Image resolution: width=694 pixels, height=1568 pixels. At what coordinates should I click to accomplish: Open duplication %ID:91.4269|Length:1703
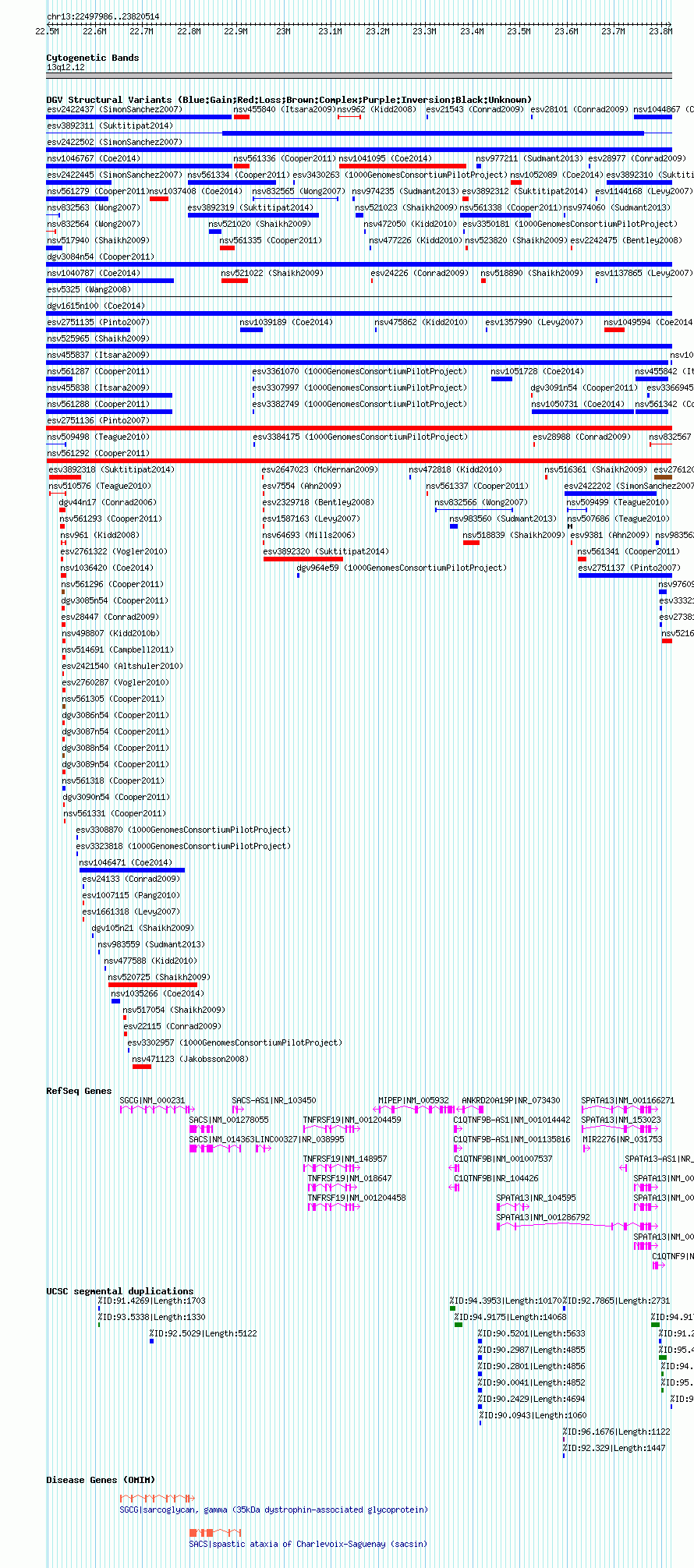[152, 1301]
